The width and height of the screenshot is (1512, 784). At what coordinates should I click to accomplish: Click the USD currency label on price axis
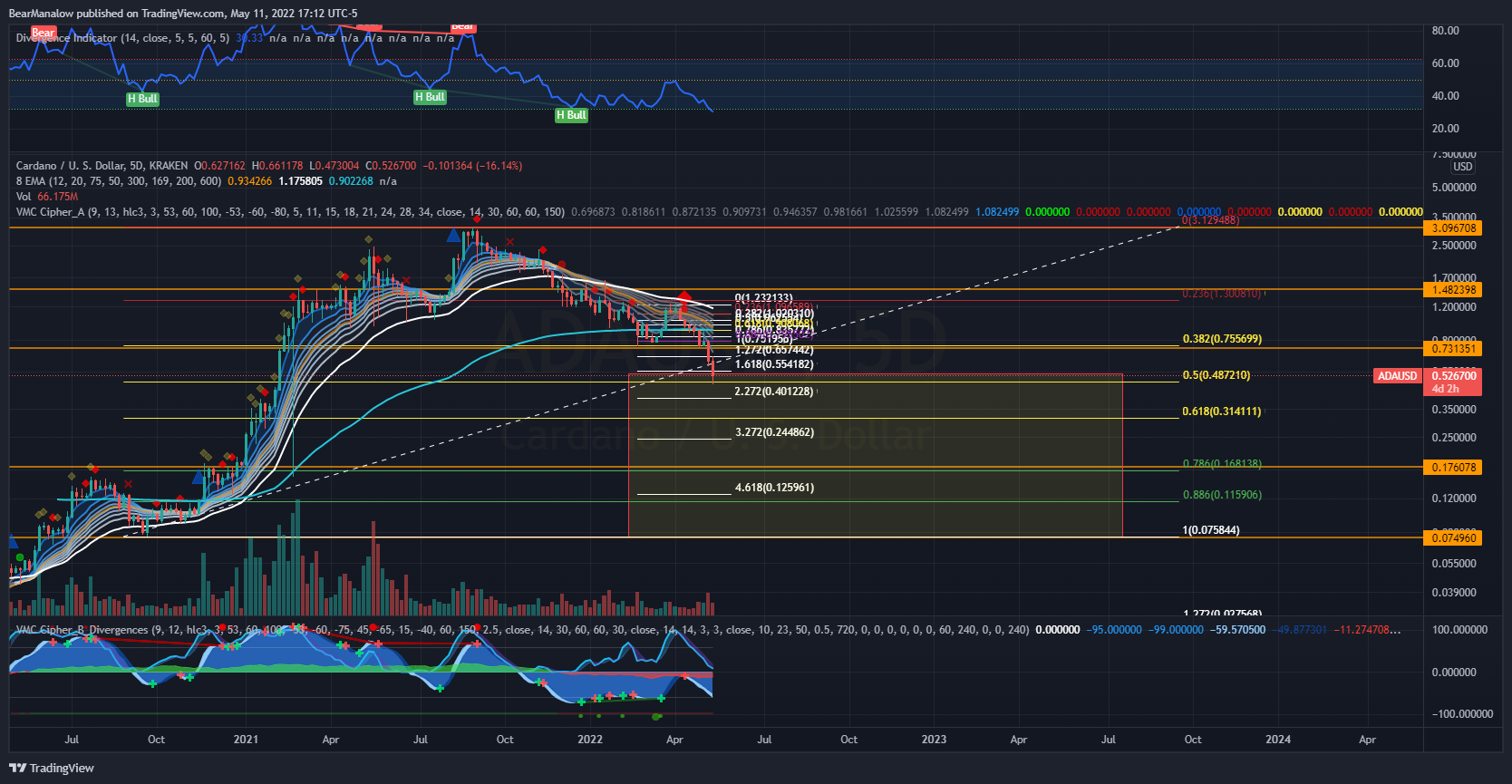tap(1463, 167)
